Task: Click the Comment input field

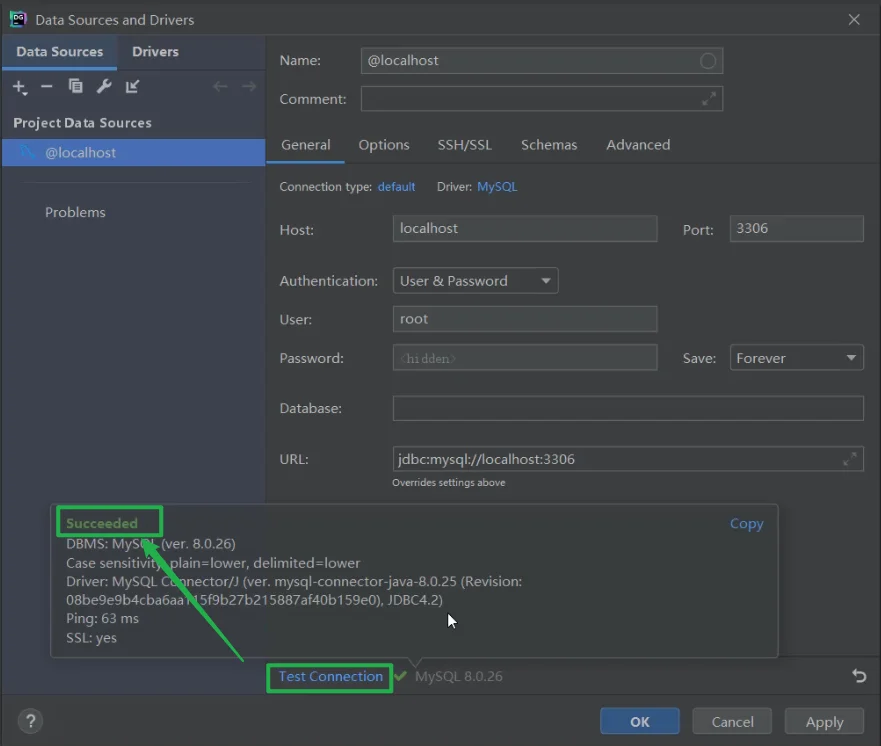Action: [542, 99]
